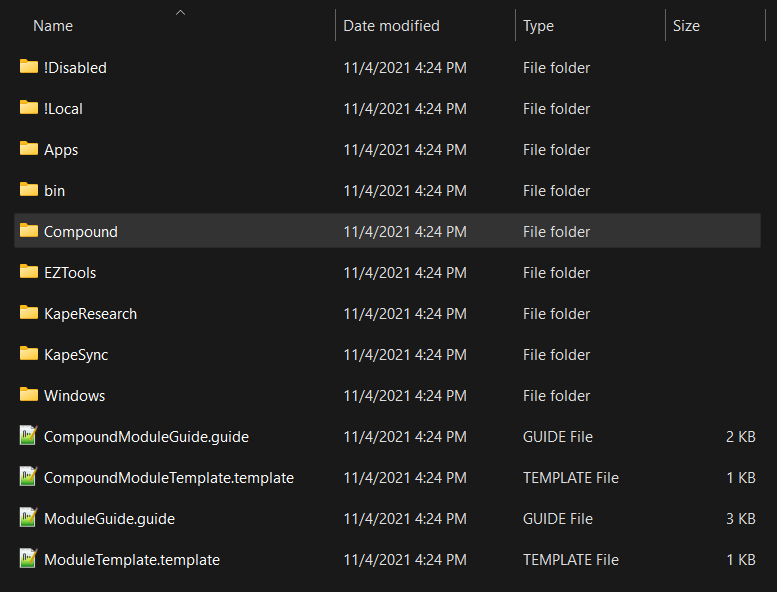Click the 'Compound' folder name
The height and width of the screenshot is (592, 777).
[x=81, y=232]
